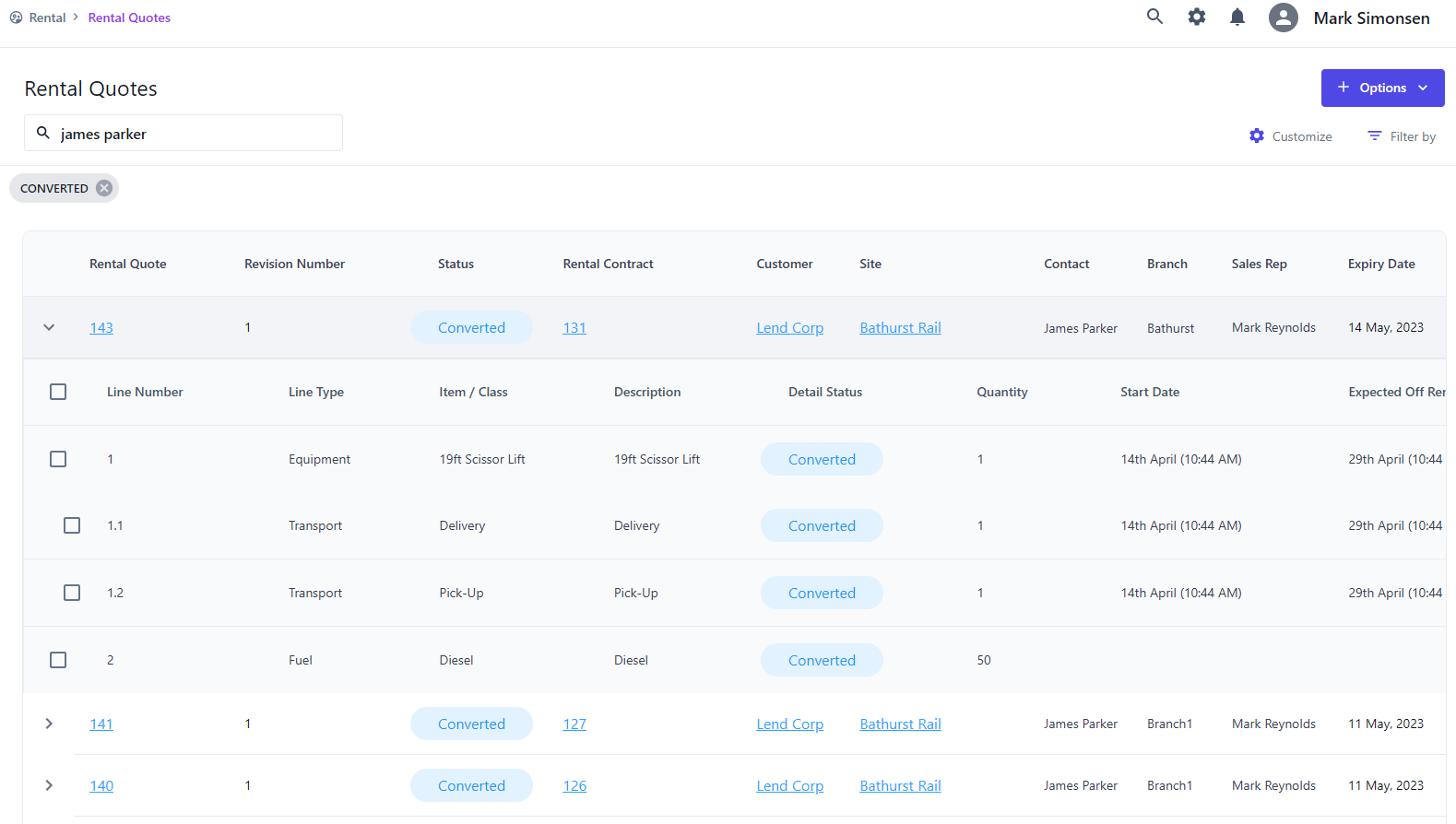Open settings via the gear icon
Image resolution: width=1456 pixels, height=824 pixels.
point(1196,17)
